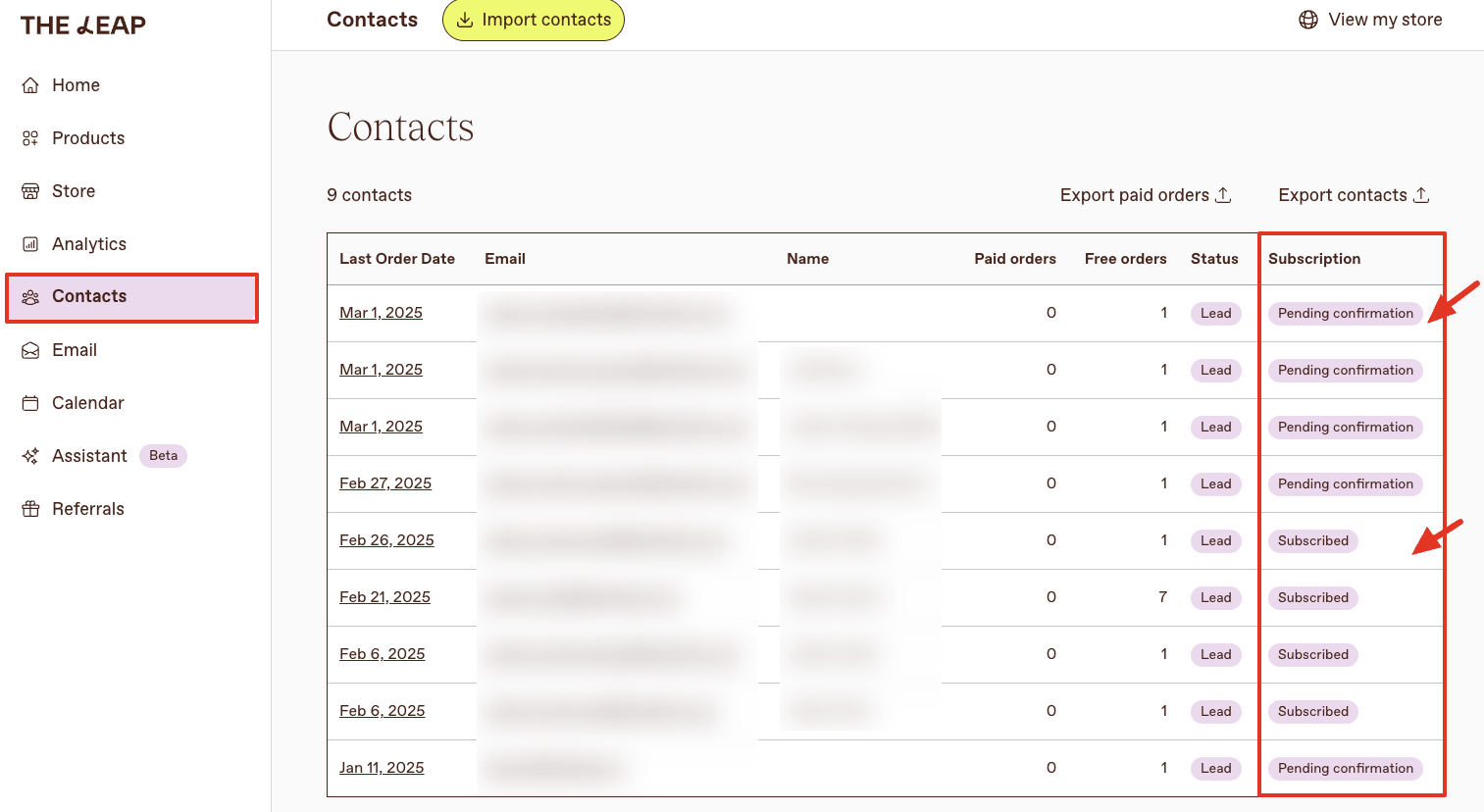Viewport: 1484px width, 812px height.
Task: Click the upload icon next to Export contacts
Action: pos(1421,195)
